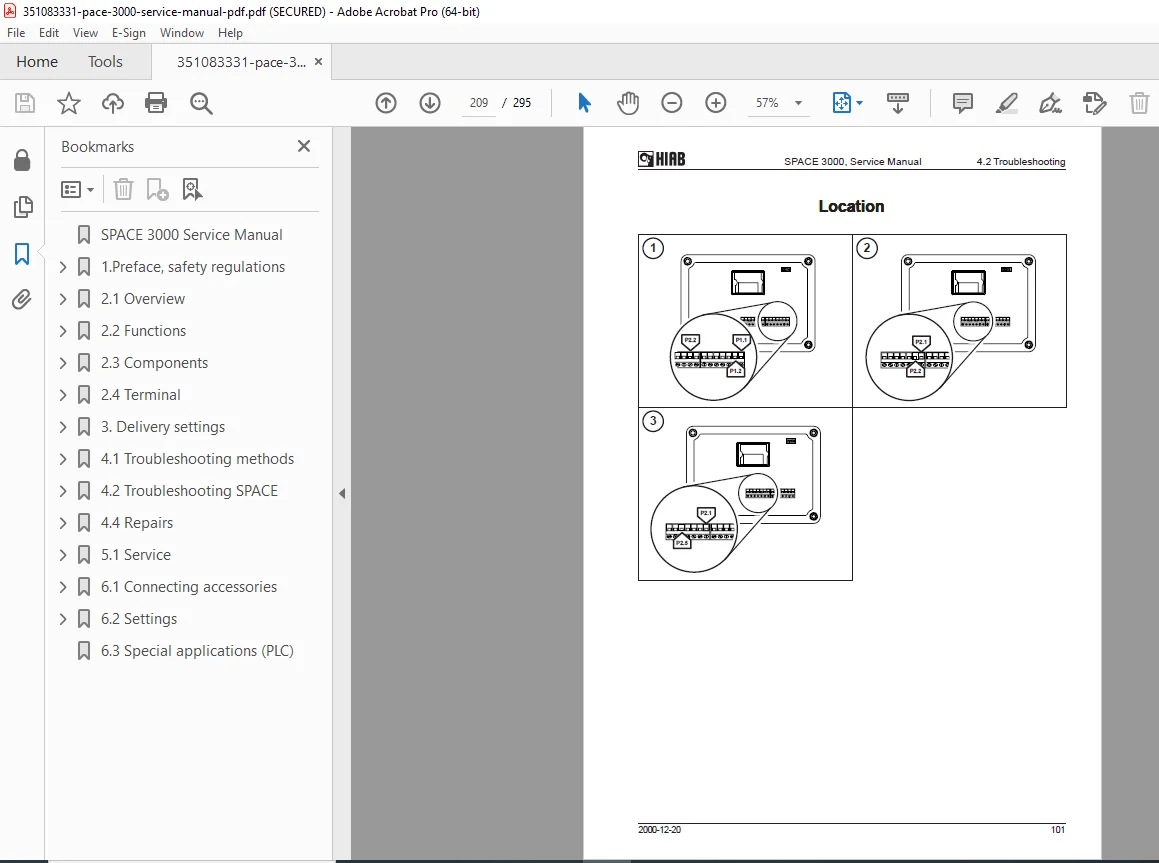Print the document with printer icon
The height and width of the screenshot is (863, 1159).
[156, 103]
